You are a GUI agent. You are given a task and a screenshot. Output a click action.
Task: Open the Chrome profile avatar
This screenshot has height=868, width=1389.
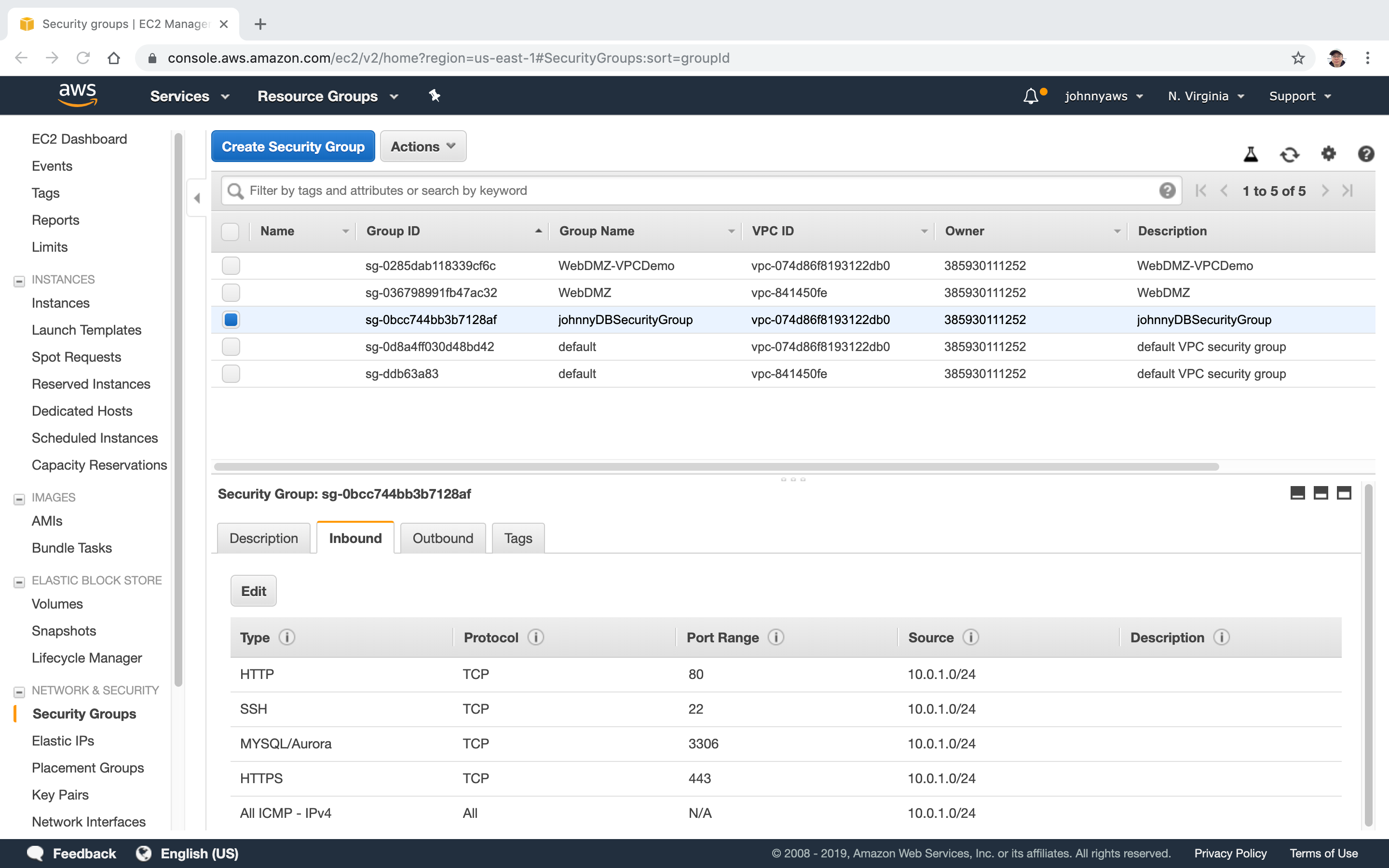tap(1336, 58)
